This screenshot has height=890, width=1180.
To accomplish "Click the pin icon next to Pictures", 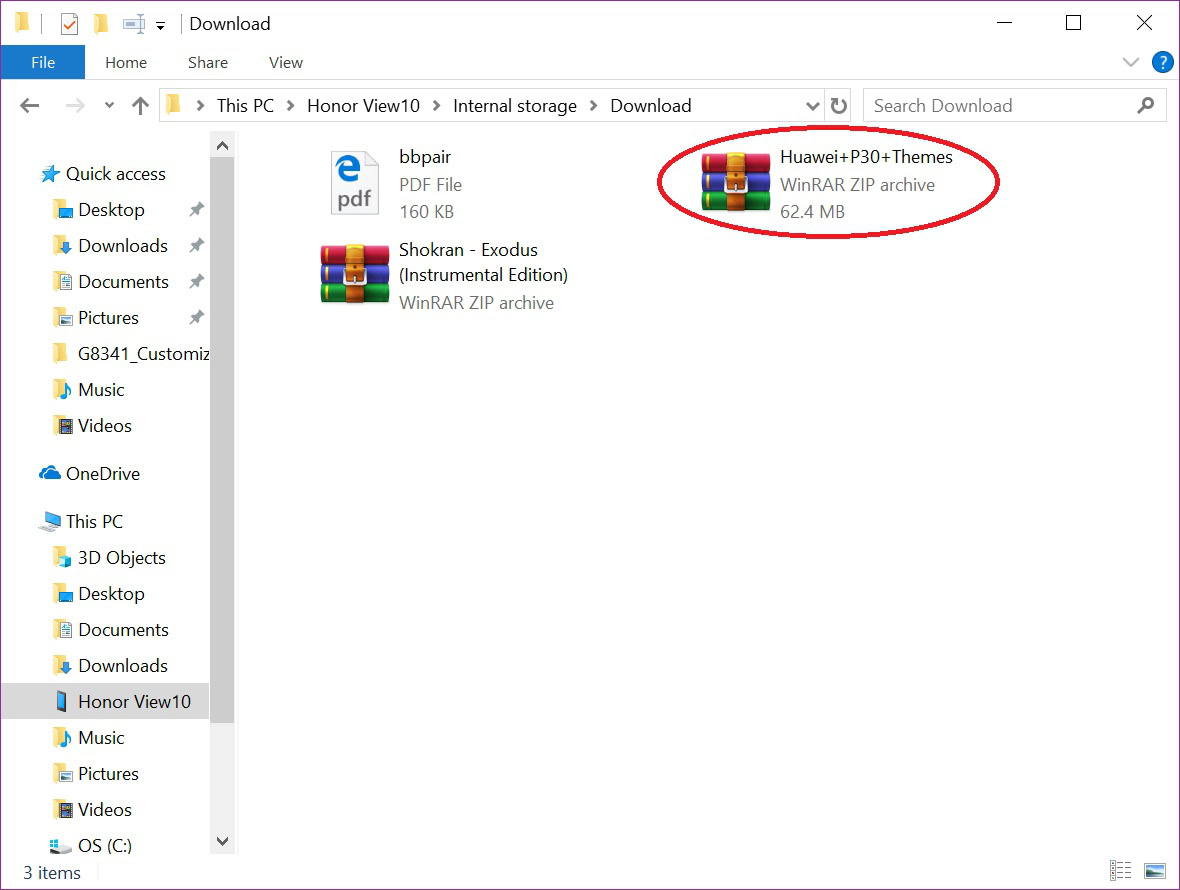I will 196,317.
